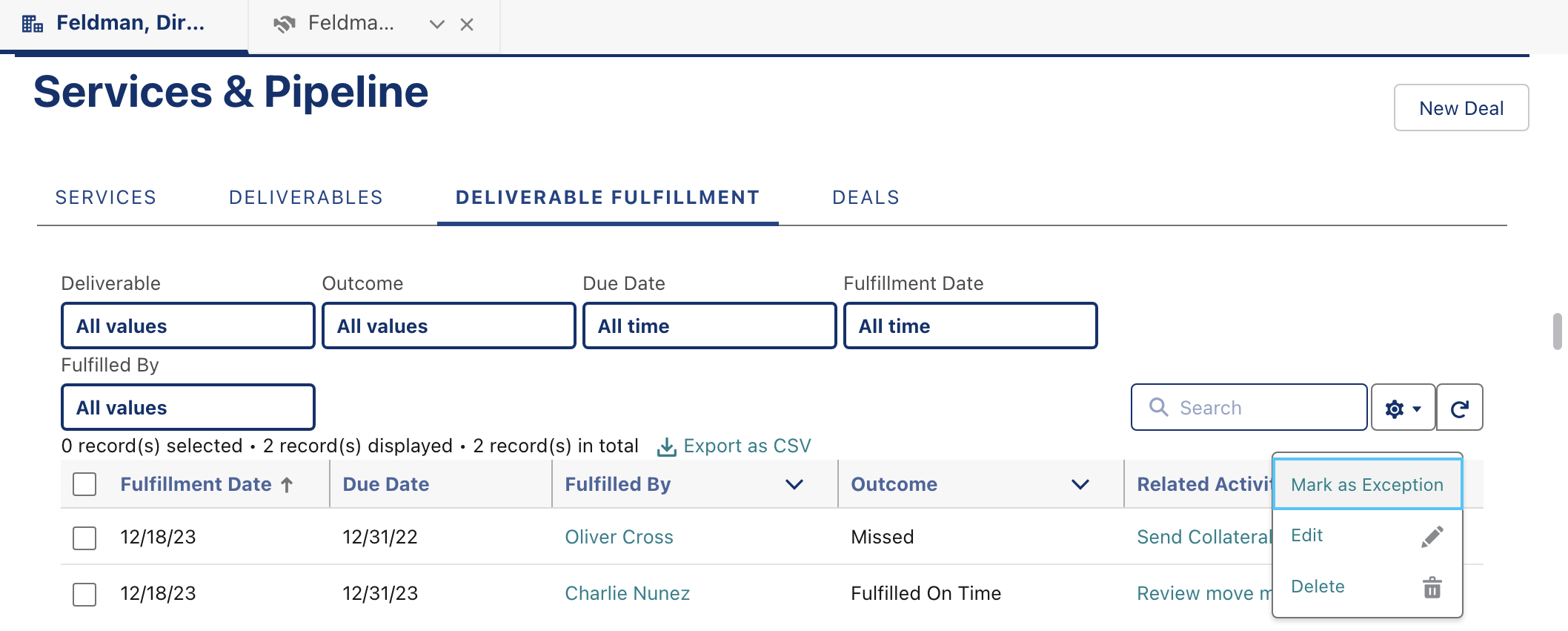Viewport: 1568px width, 631px height.
Task: Click the pencil icon next to Edit
Action: click(1432, 536)
